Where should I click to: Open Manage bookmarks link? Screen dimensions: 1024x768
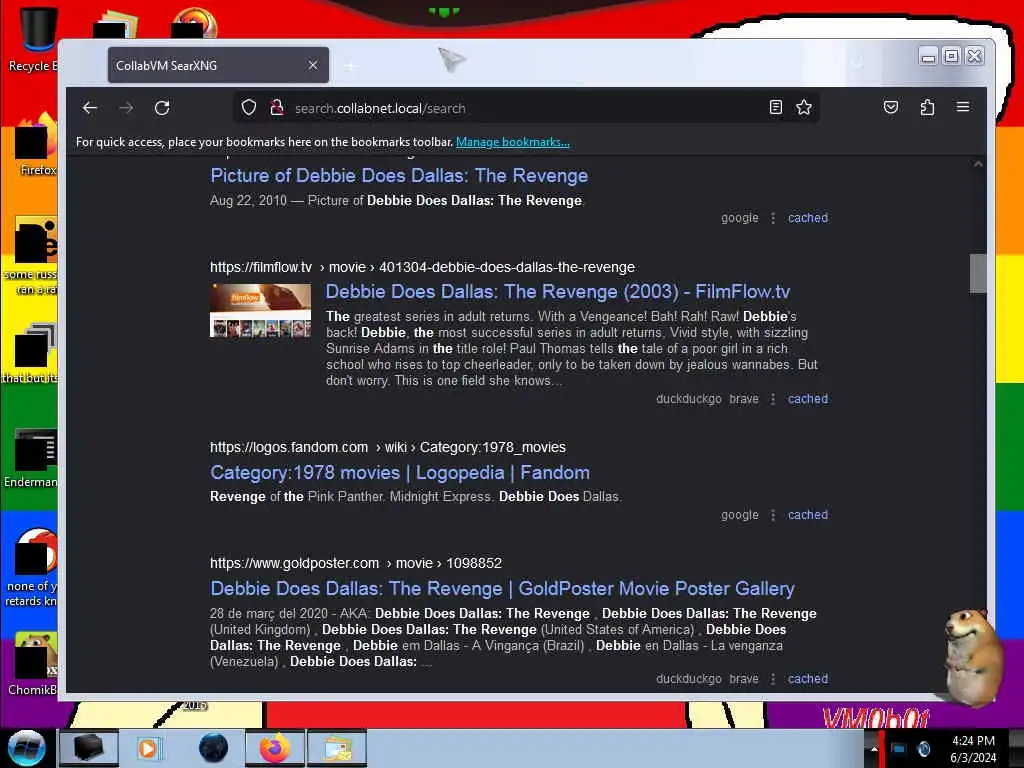click(513, 142)
